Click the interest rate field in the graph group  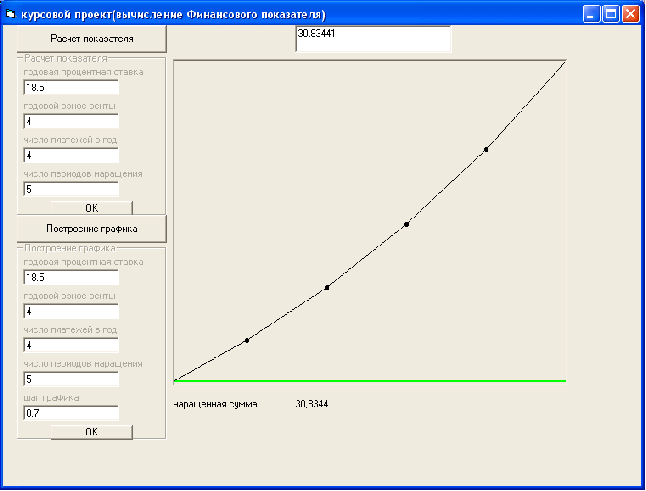(71, 277)
